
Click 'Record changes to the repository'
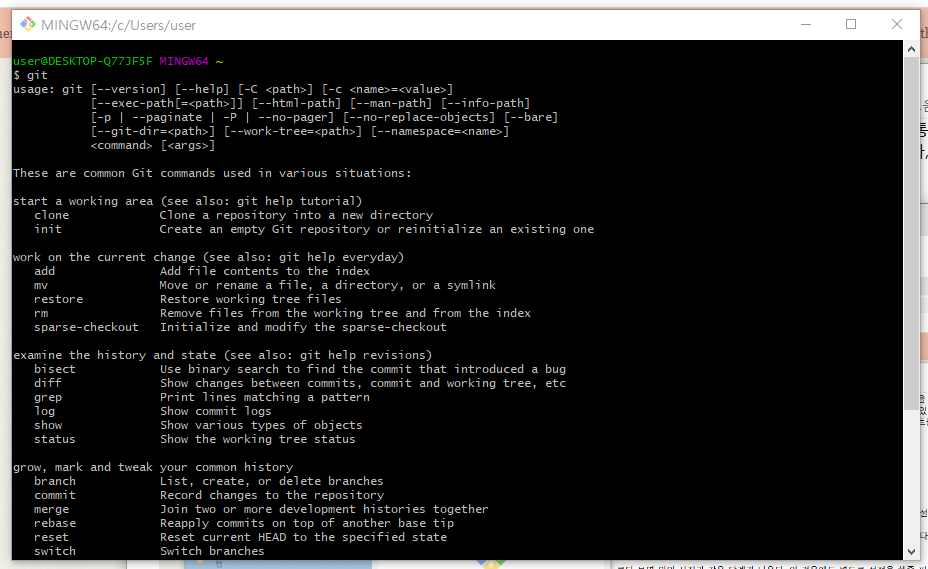point(272,495)
